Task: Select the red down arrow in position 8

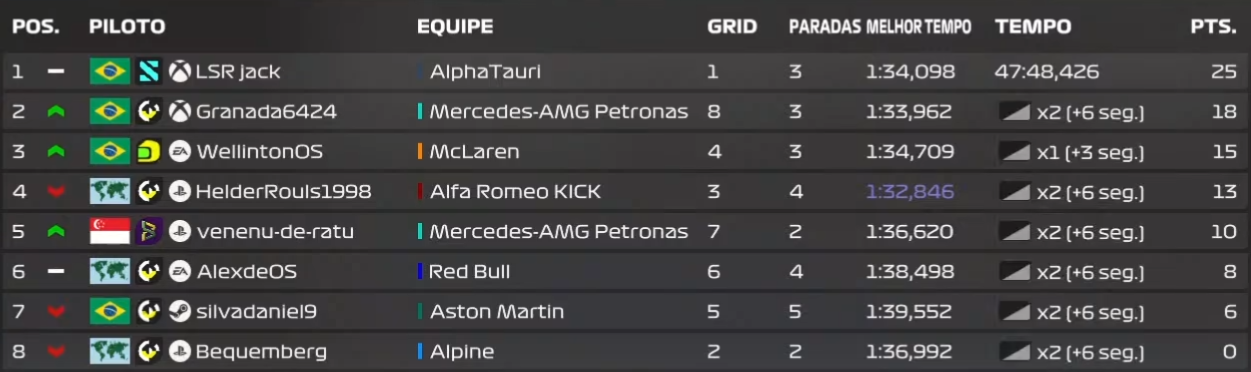Action: pyautogui.click(x=56, y=352)
